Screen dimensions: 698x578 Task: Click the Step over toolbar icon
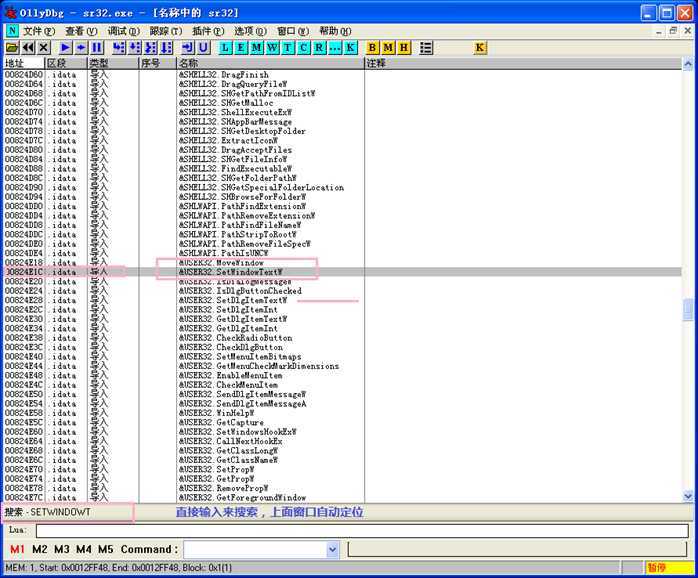click(134, 47)
